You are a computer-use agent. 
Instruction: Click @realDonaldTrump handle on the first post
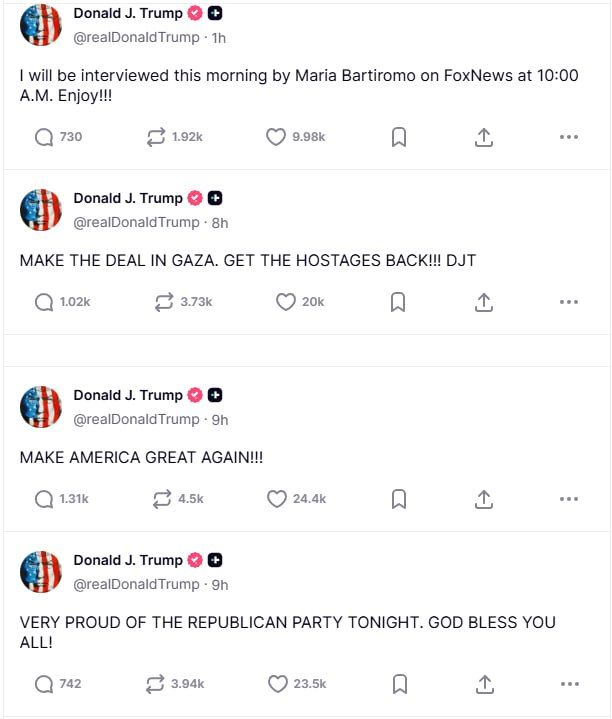[x=136, y=37]
